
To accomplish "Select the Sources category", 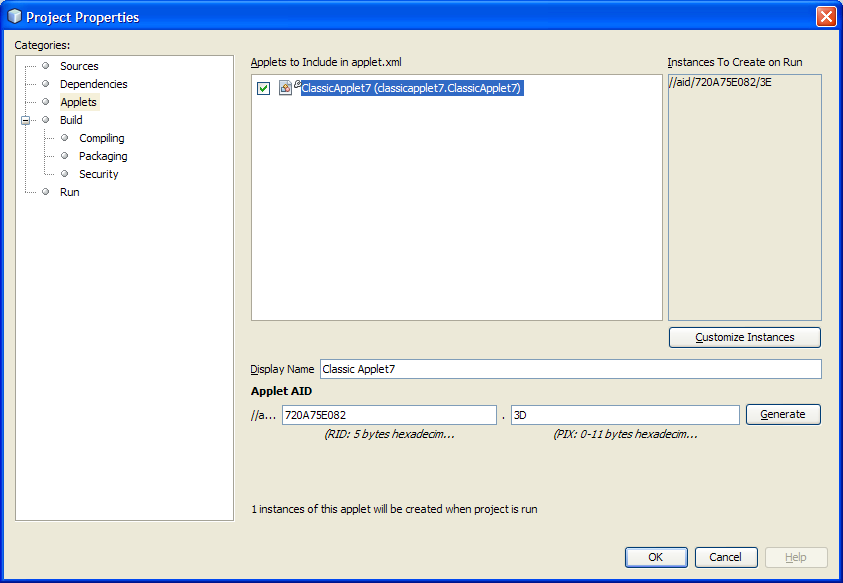I will 79,66.
